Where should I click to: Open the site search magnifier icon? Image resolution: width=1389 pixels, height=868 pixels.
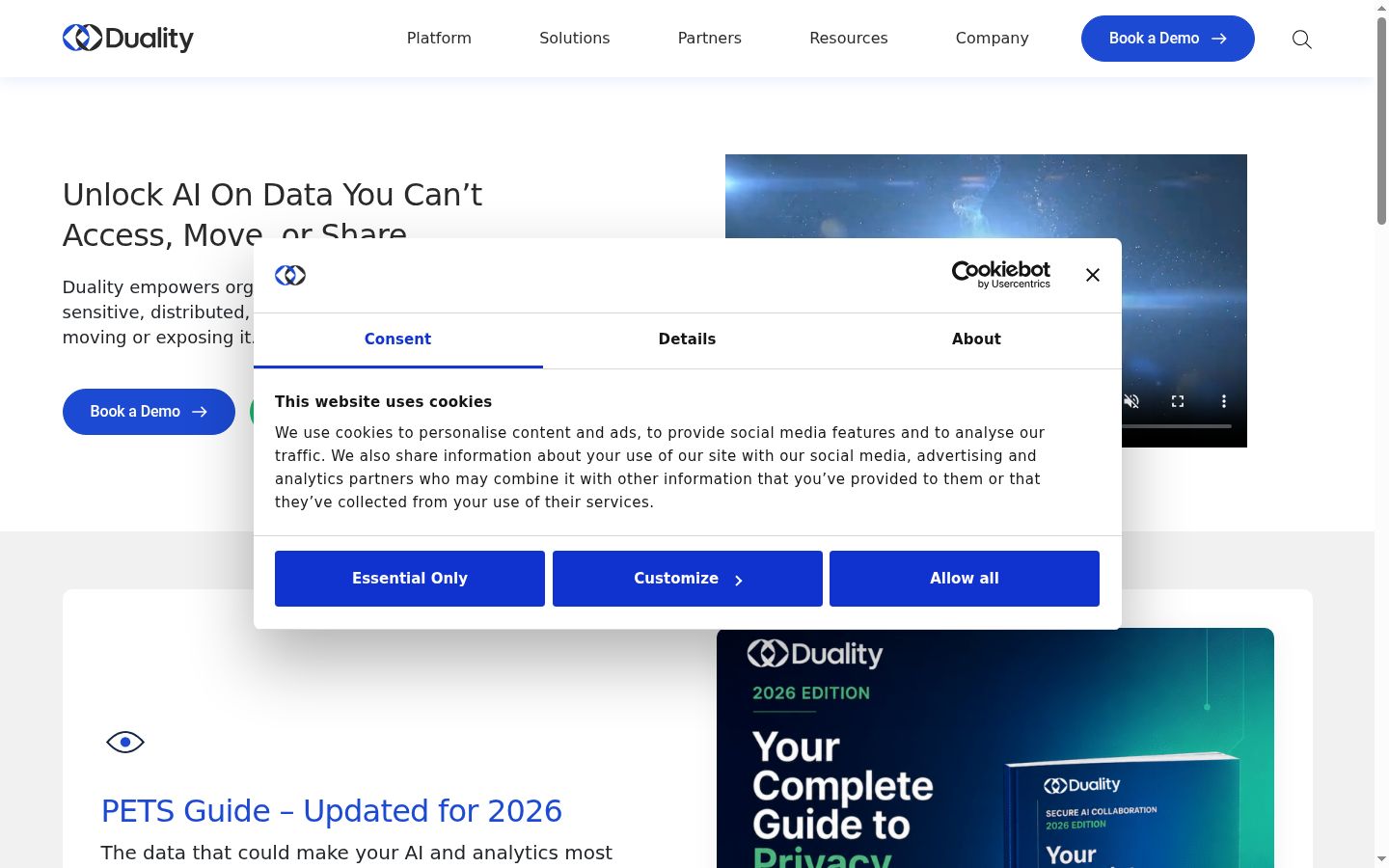pyautogui.click(x=1302, y=39)
